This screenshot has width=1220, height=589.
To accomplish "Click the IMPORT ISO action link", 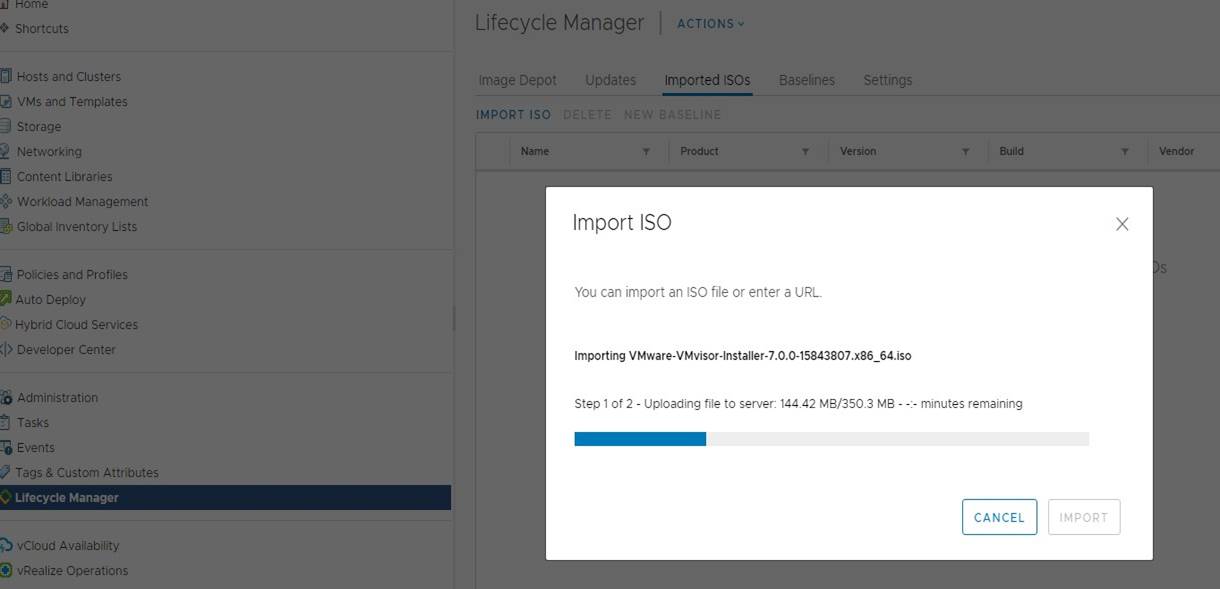I will coord(513,114).
